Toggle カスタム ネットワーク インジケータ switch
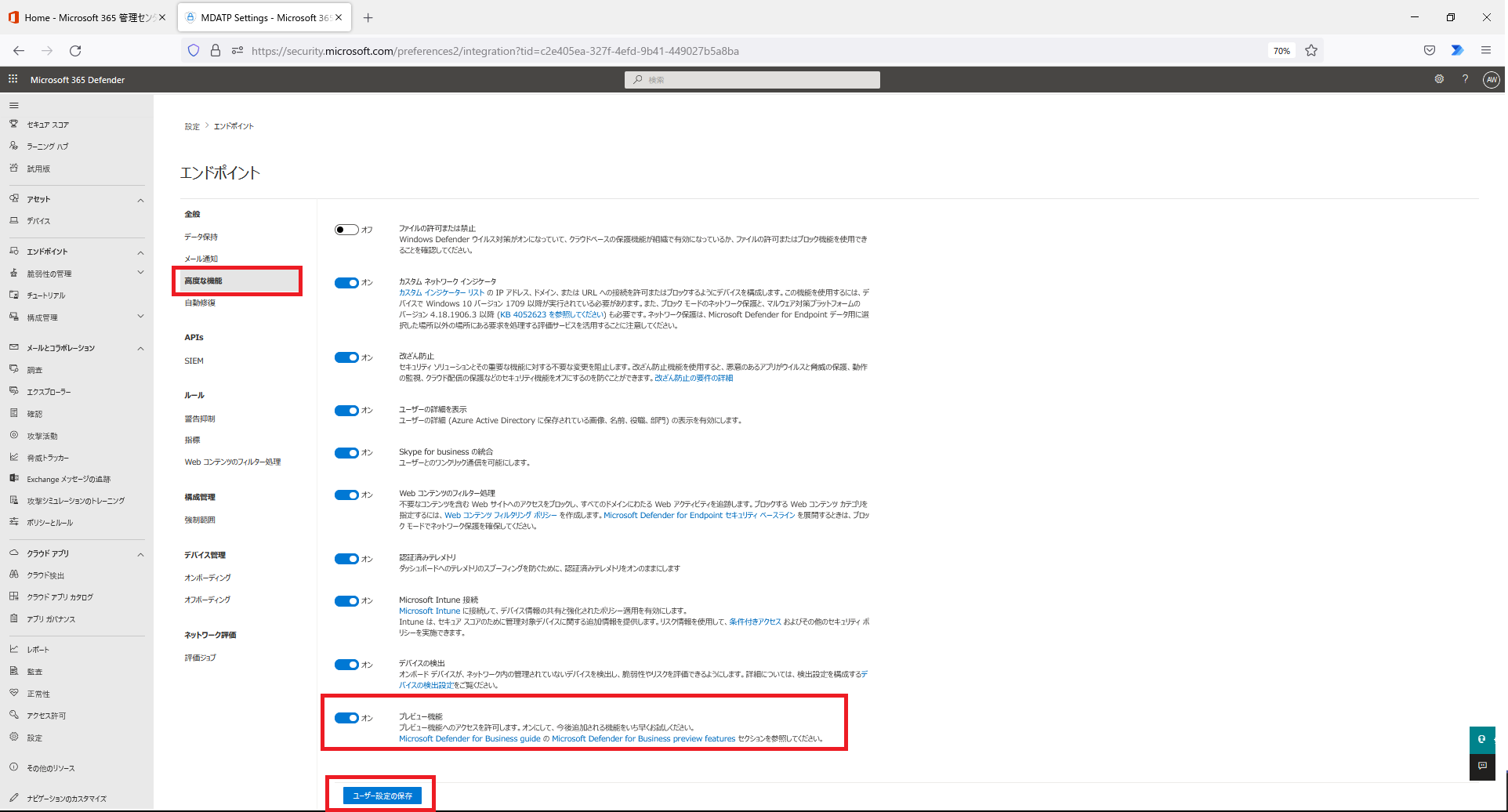The height and width of the screenshot is (812, 1508). 346,283
